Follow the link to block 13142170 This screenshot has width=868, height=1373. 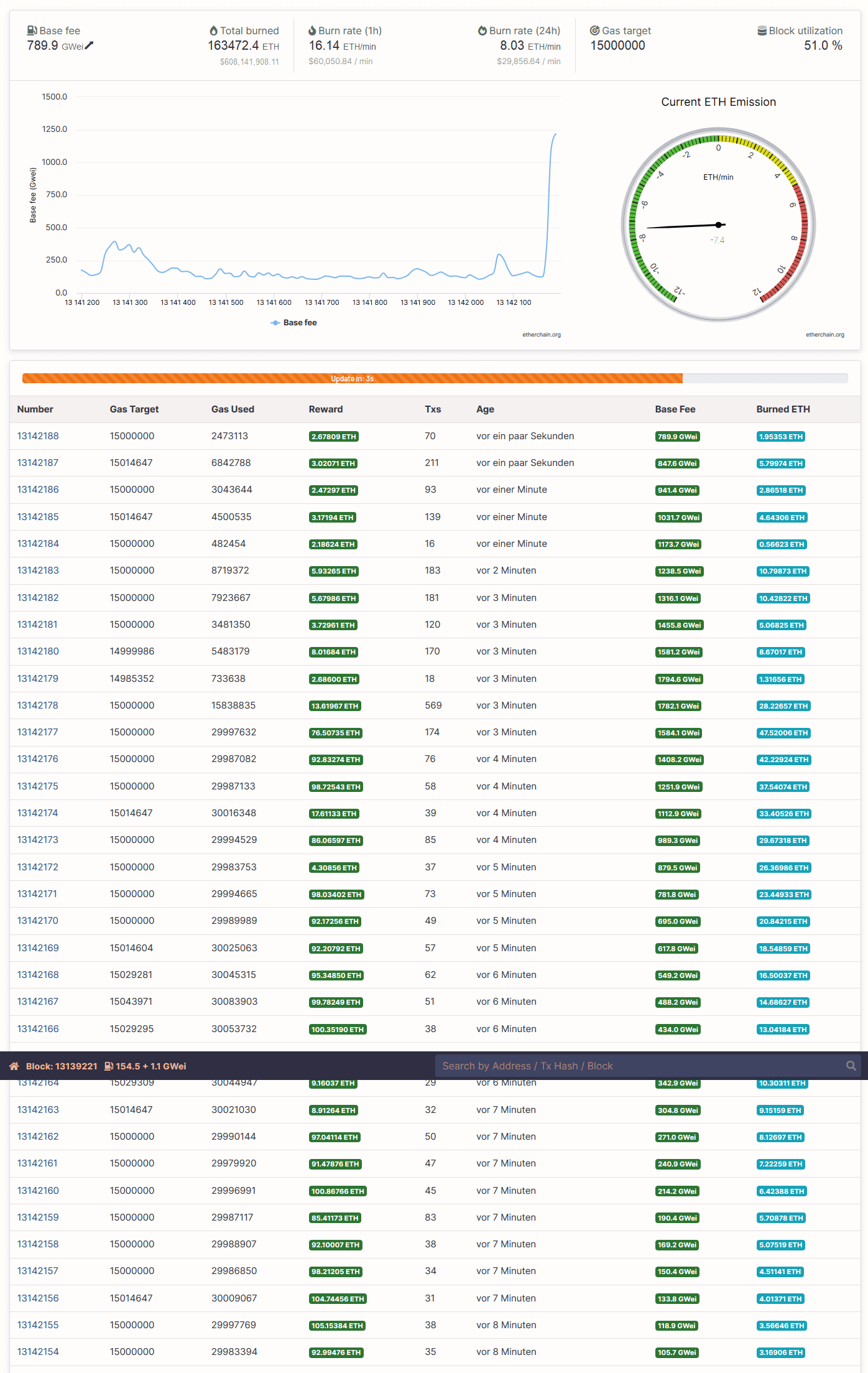coord(38,921)
